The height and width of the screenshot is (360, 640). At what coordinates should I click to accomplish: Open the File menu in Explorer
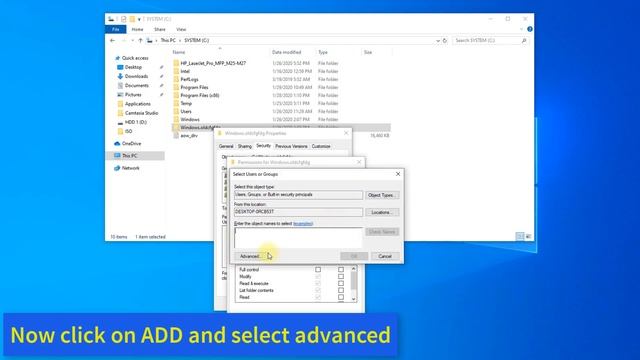coord(116,29)
